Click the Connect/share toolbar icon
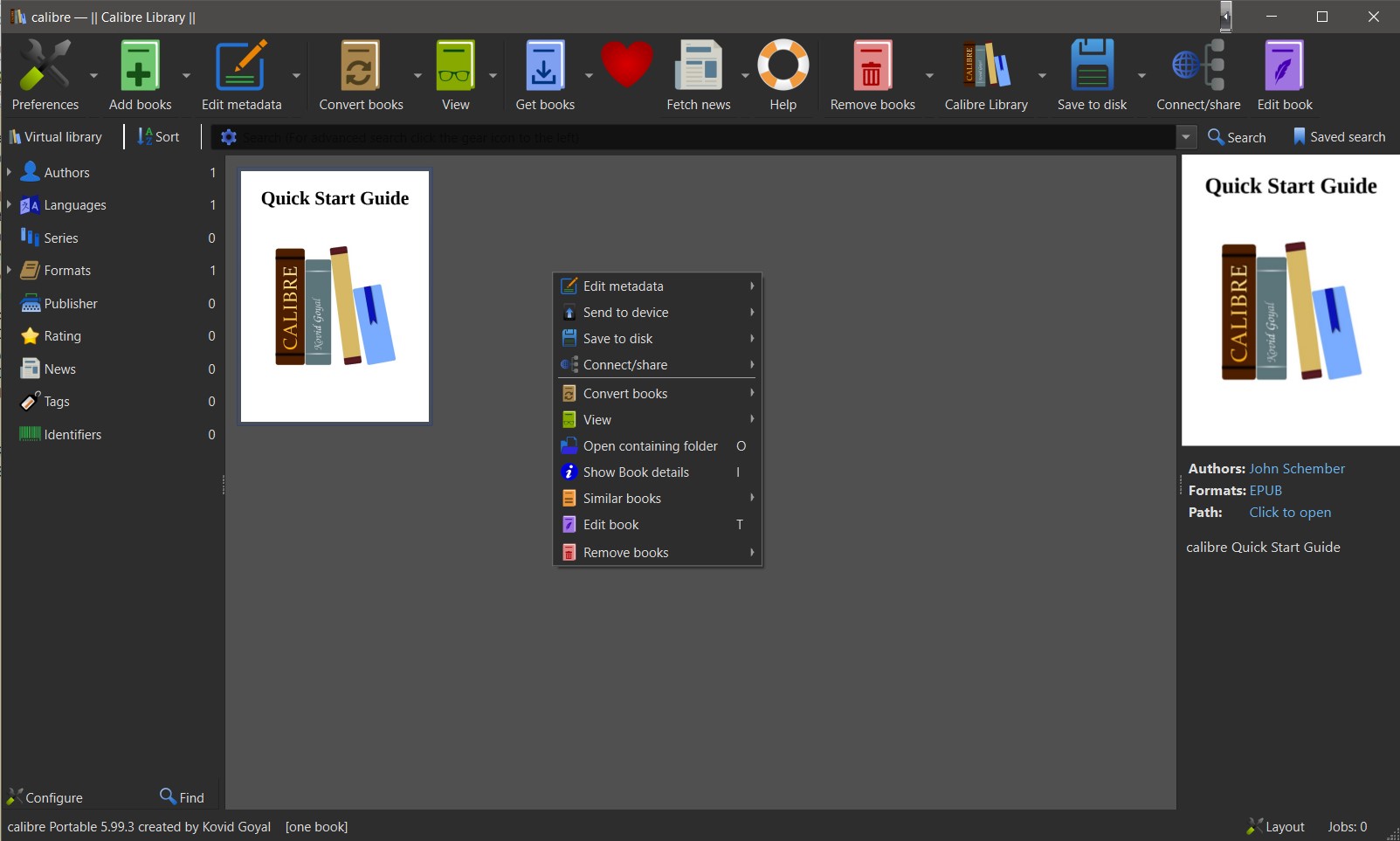The image size is (1400, 841). [x=1198, y=65]
